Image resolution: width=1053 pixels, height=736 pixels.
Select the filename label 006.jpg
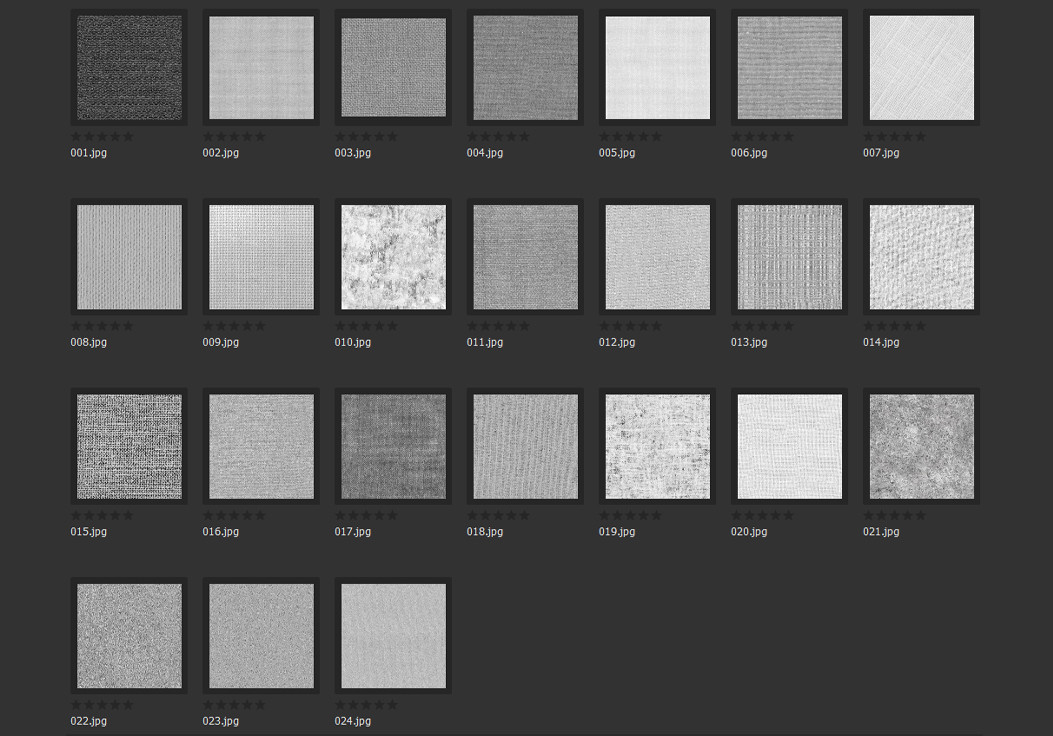coord(748,152)
